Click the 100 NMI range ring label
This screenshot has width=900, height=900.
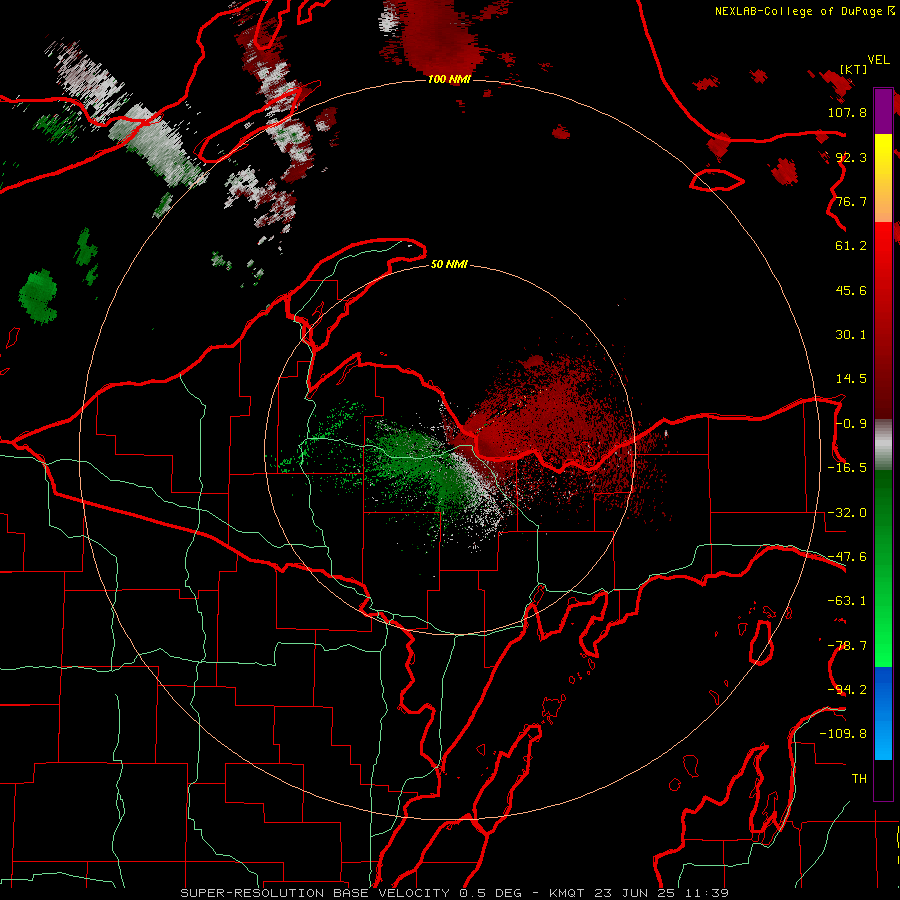click(x=449, y=79)
